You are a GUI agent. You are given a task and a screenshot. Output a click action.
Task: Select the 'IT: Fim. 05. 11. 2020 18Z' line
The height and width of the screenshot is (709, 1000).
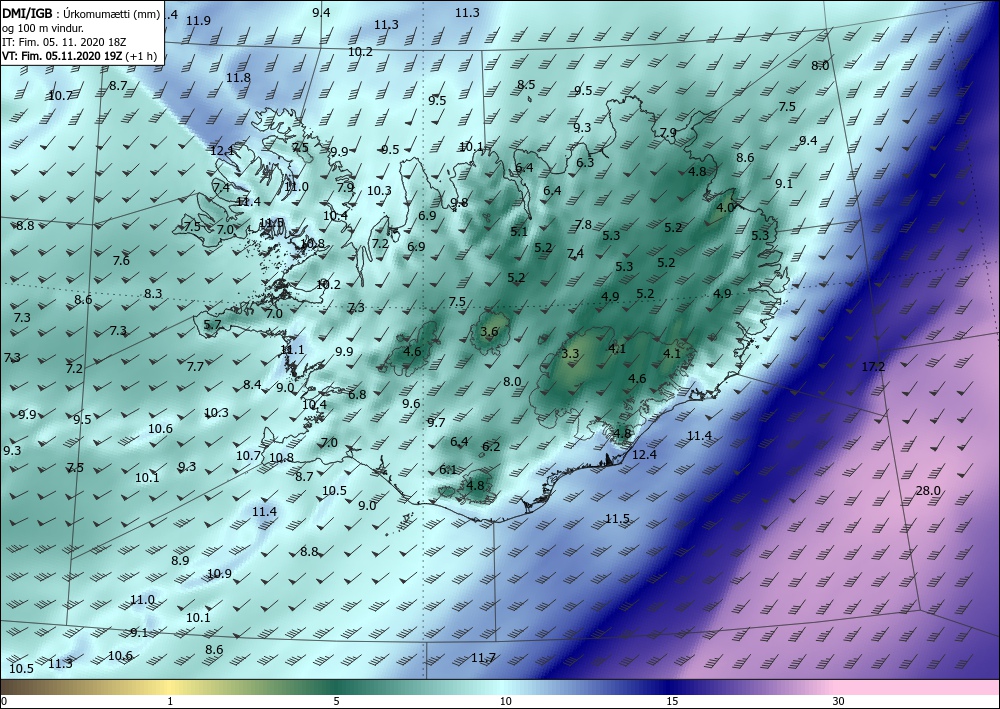64,42
